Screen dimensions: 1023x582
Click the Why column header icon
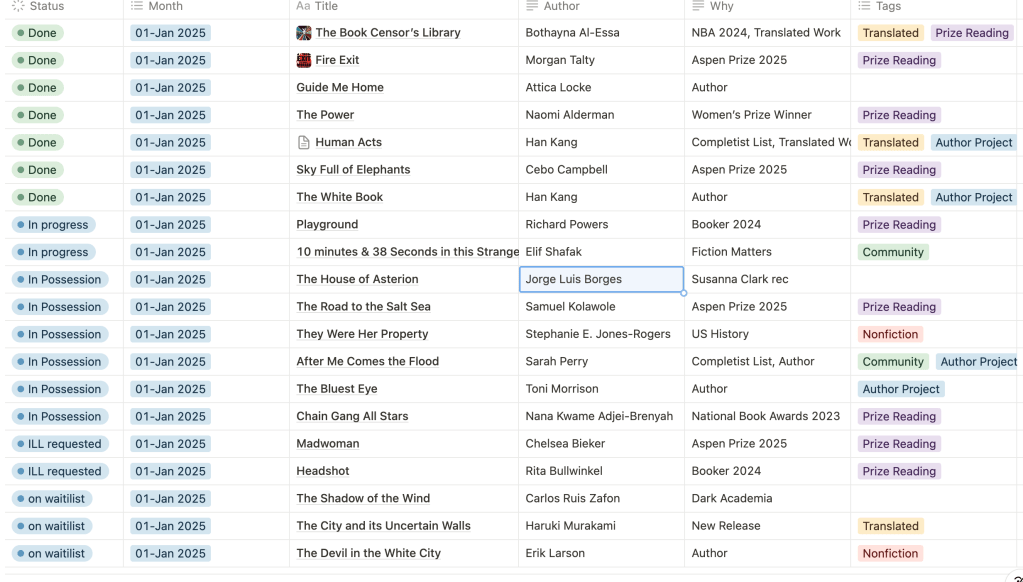coord(699,6)
